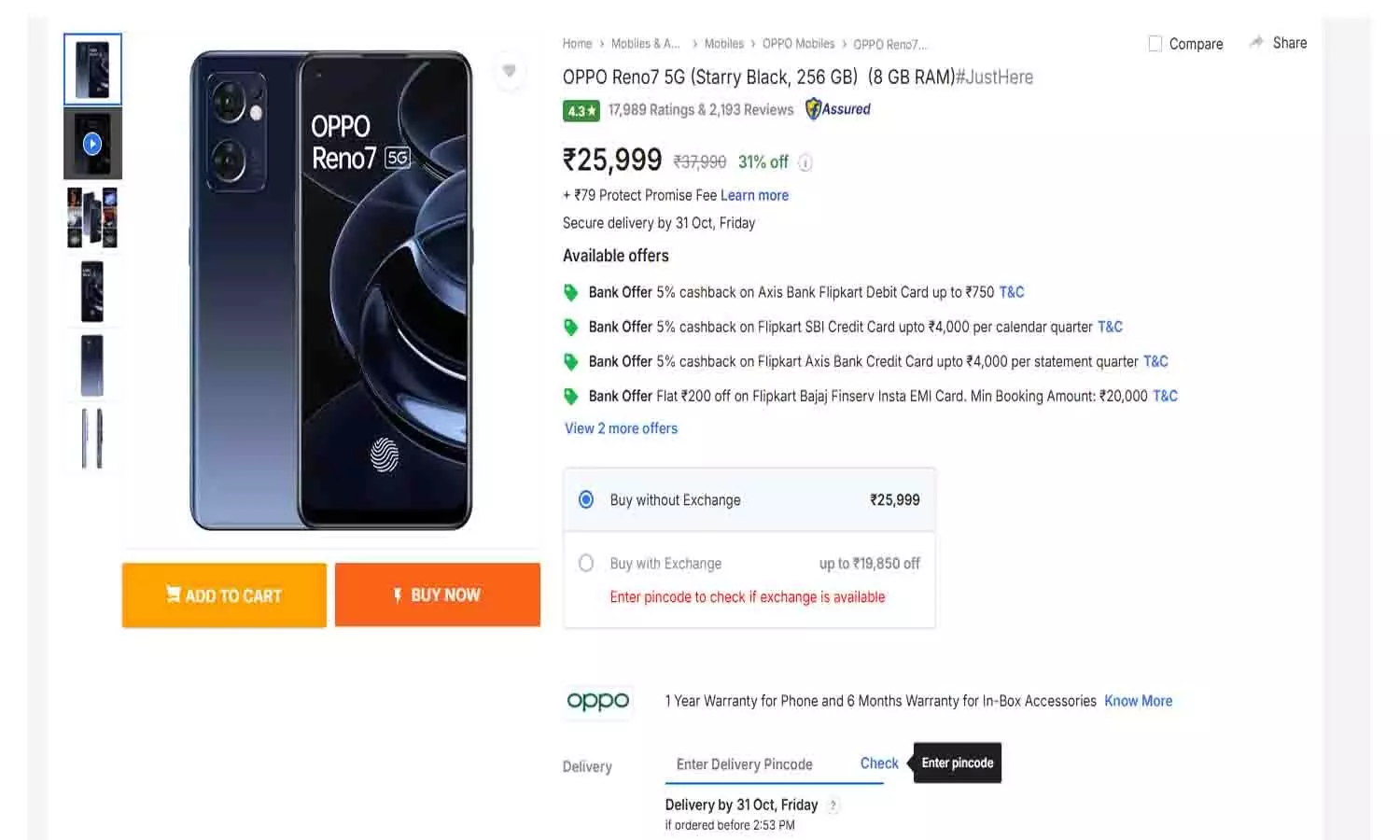Expand View 2 more offers
Screen dimensions: 1400x840
point(621,428)
